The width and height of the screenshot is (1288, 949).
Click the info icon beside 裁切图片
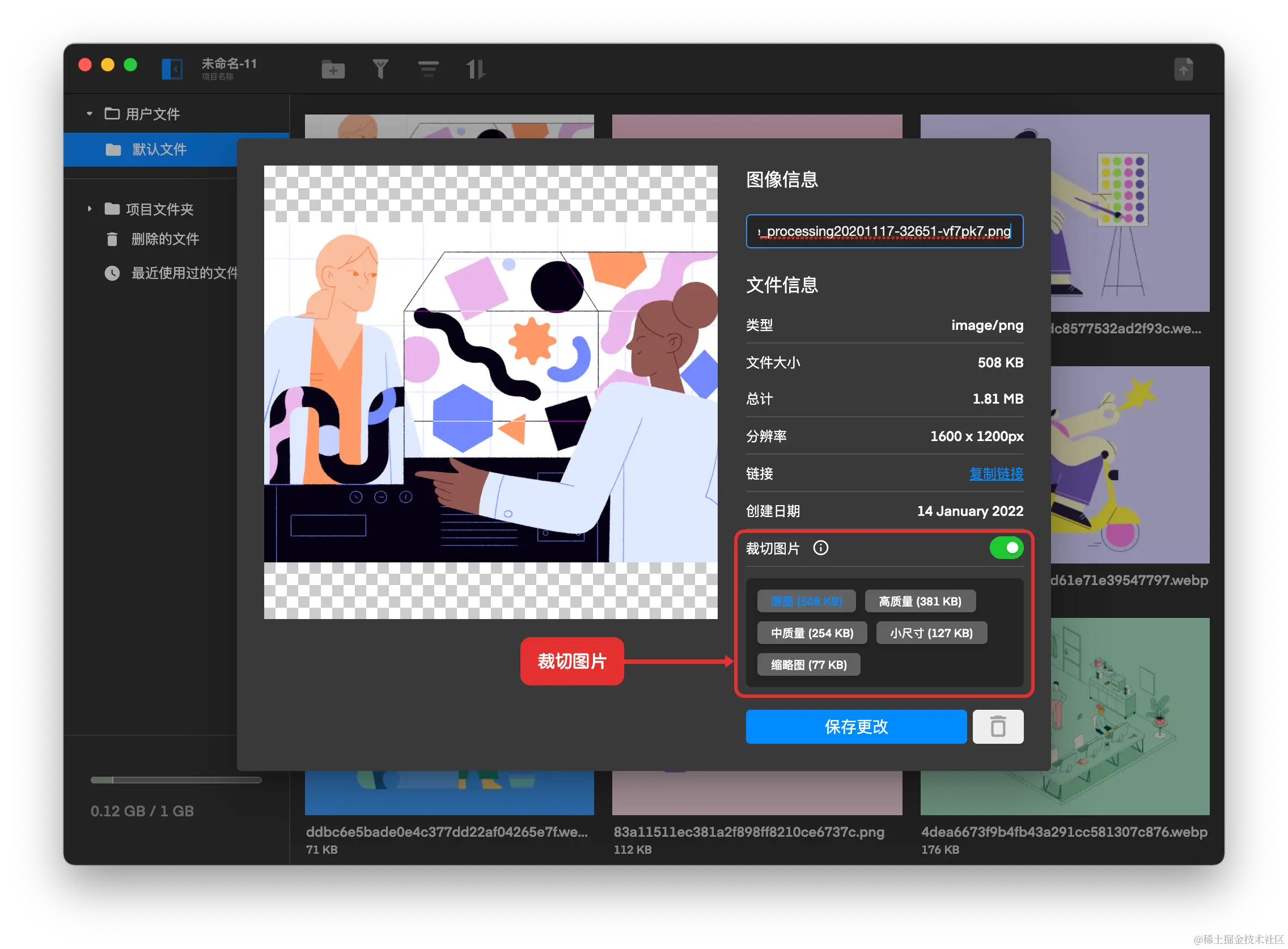click(x=820, y=548)
